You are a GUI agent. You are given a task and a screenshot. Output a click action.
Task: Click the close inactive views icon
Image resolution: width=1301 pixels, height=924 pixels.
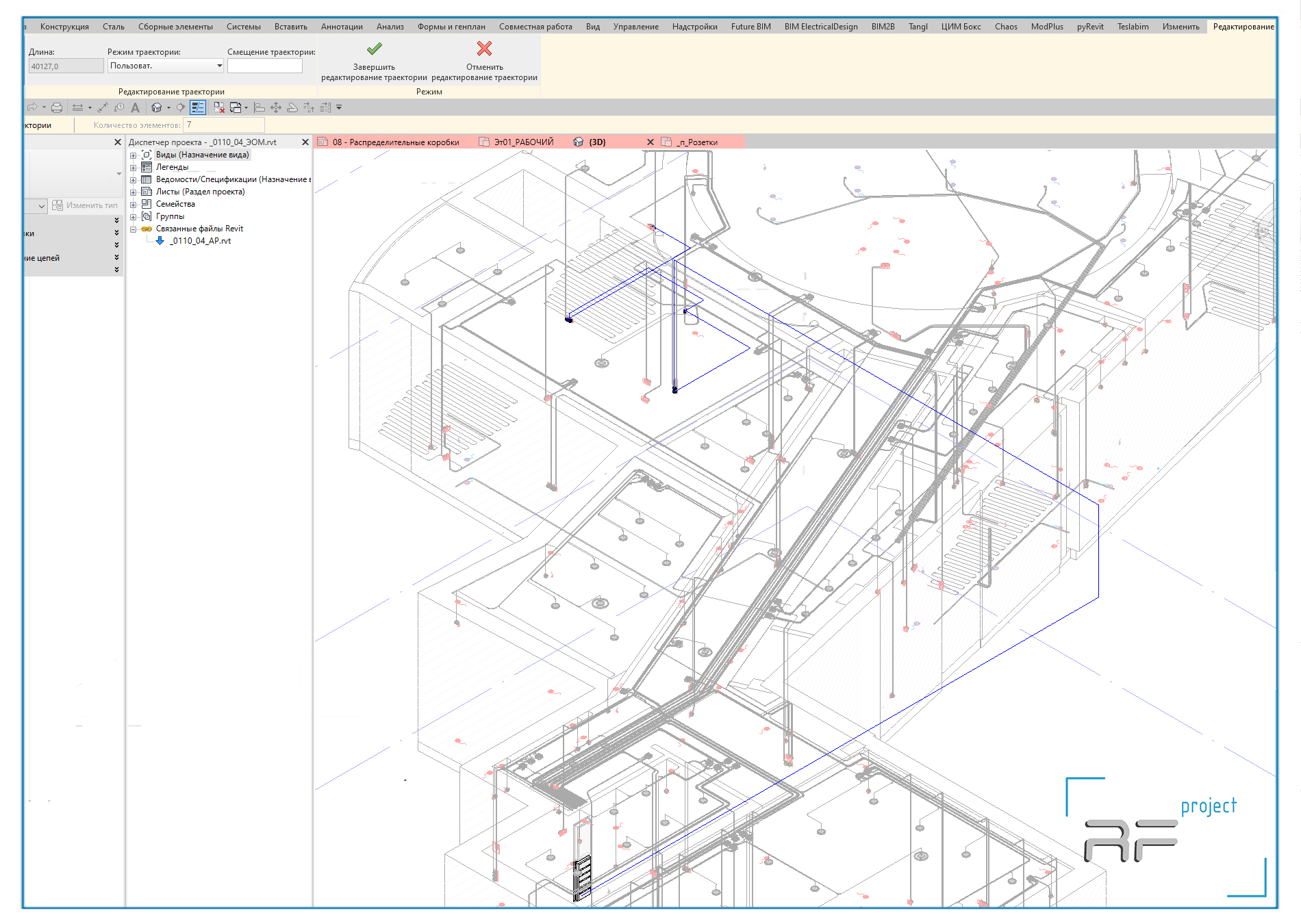pyautogui.click(x=219, y=107)
